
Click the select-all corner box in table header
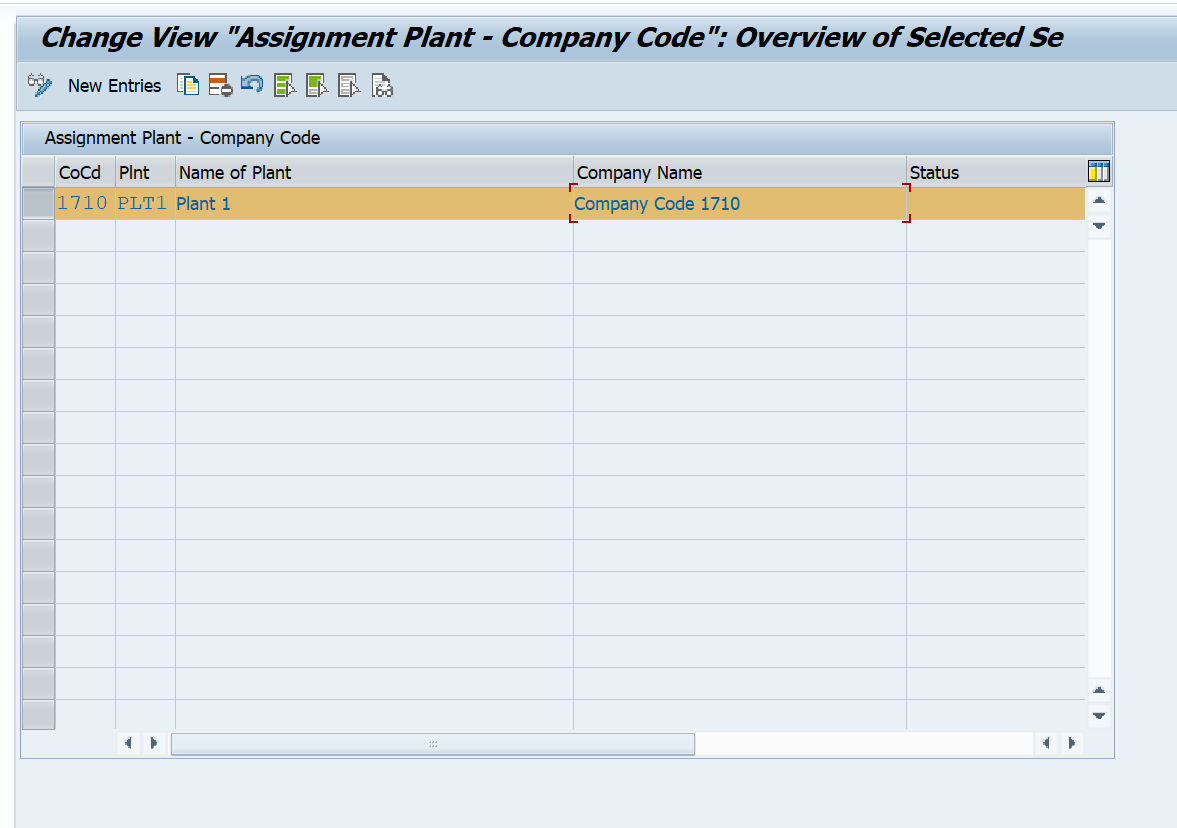38,172
